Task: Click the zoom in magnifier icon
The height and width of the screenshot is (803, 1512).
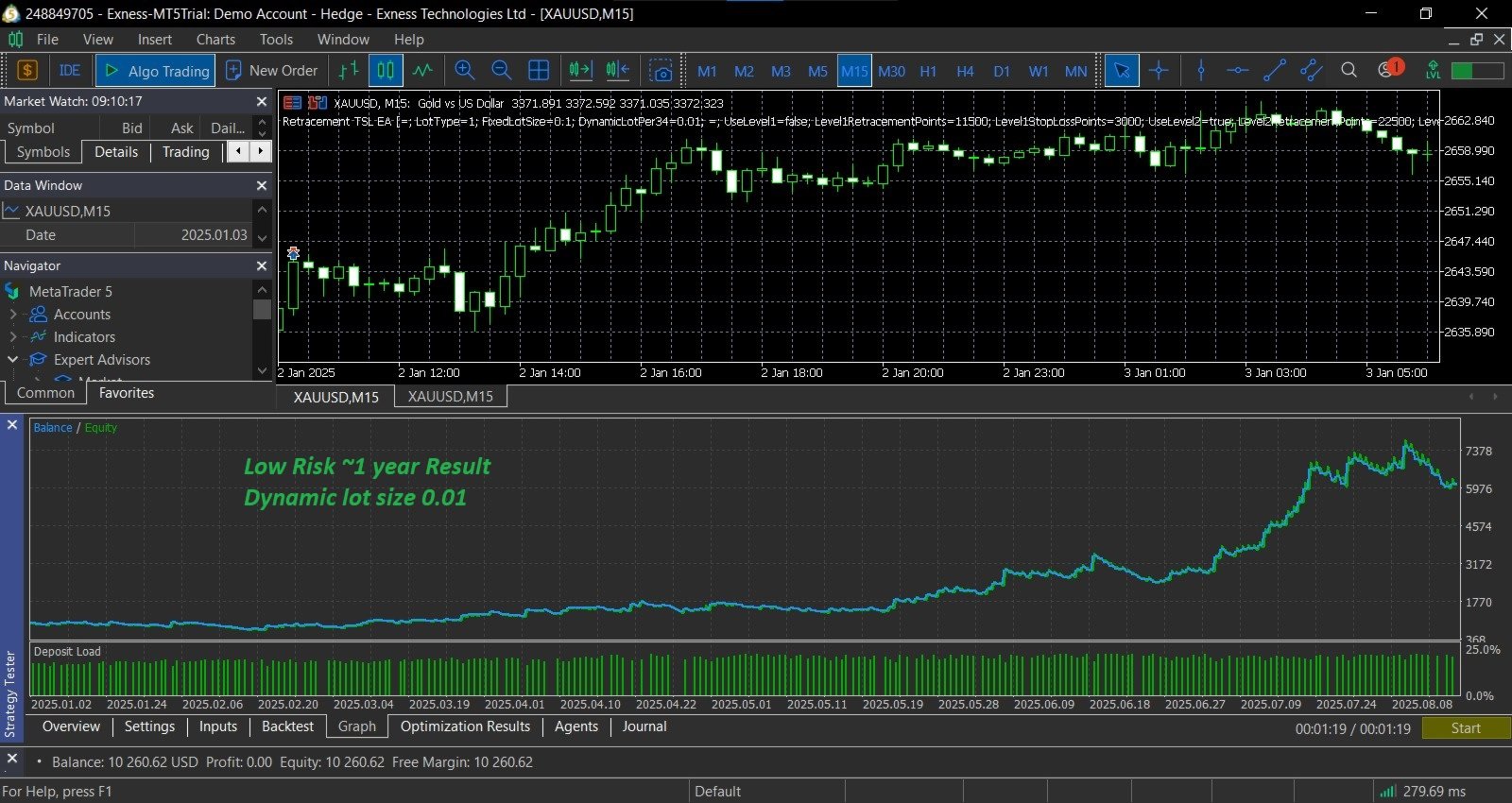Action: [464, 71]
